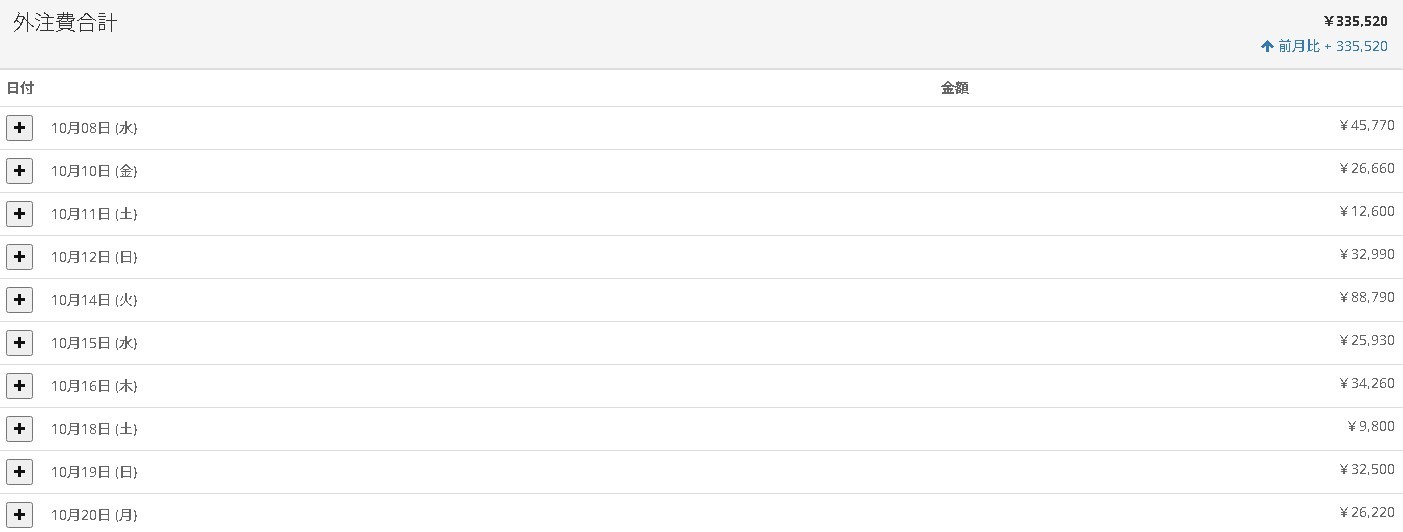1403x532 pixels.
Task: Click the ¥9,800 amount cell
Action: pos(1371,426)
